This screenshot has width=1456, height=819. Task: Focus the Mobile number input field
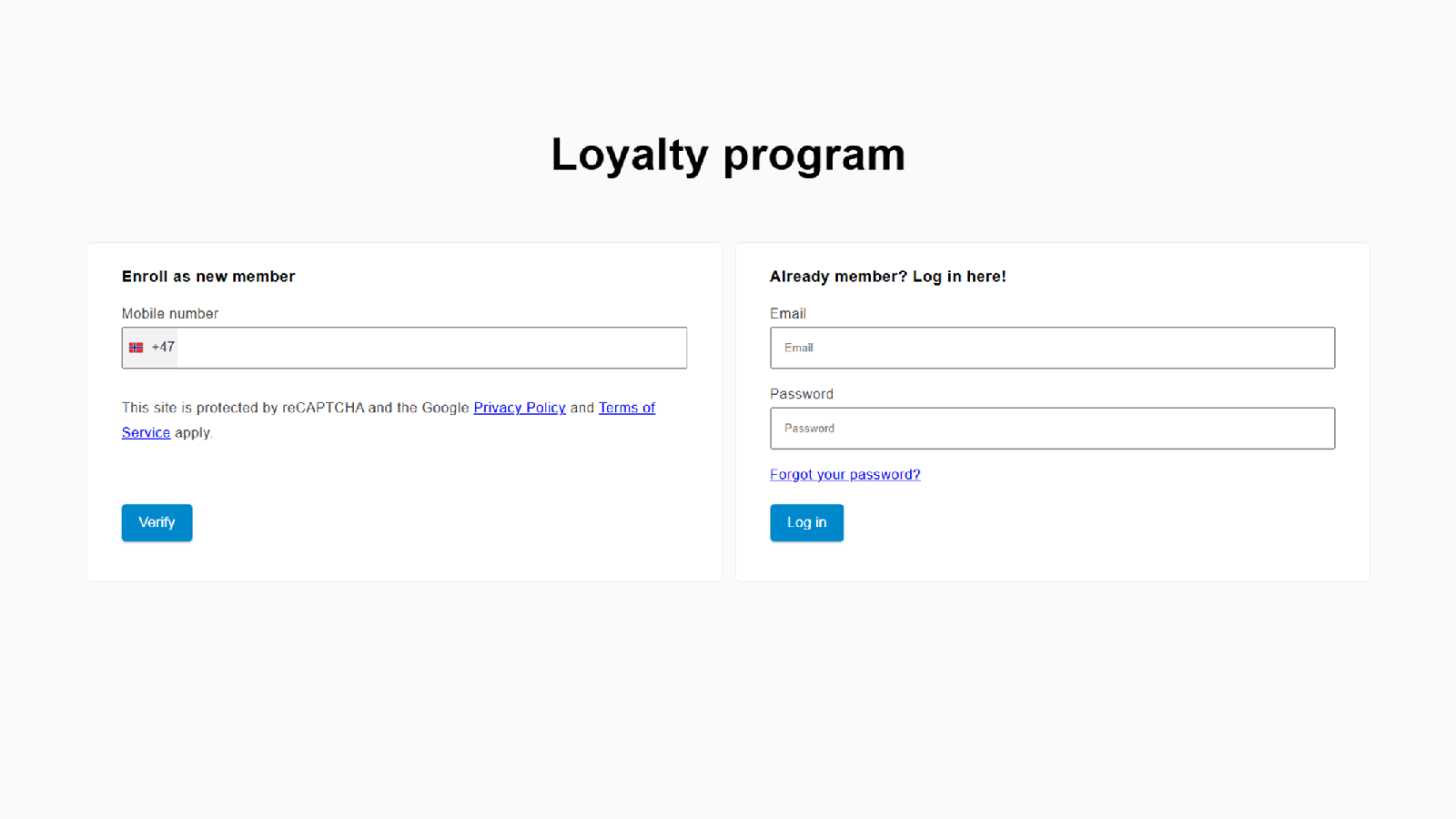[431, 348]
